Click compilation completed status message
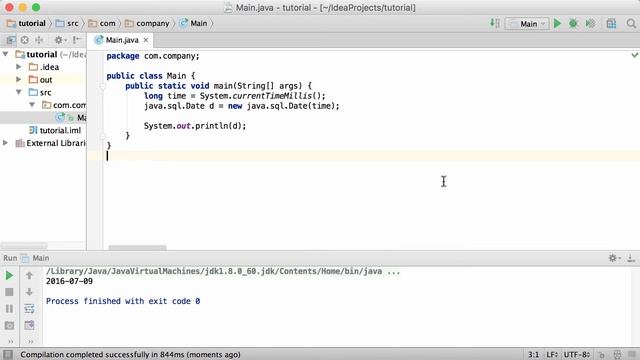The height and width of the screenshot is (360, 640). click(x=130, y=355)
